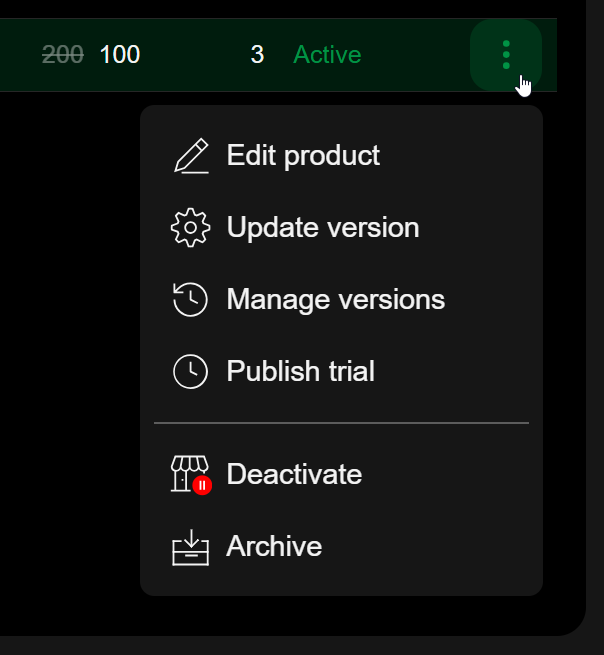Click the green Active status label

[327, 55]
